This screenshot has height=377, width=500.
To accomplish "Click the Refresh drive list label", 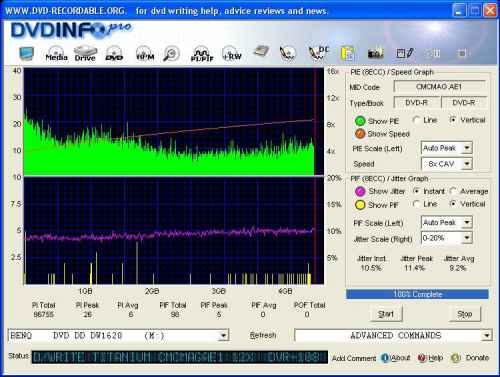I will pyautogui.click(x=263, y=335).
